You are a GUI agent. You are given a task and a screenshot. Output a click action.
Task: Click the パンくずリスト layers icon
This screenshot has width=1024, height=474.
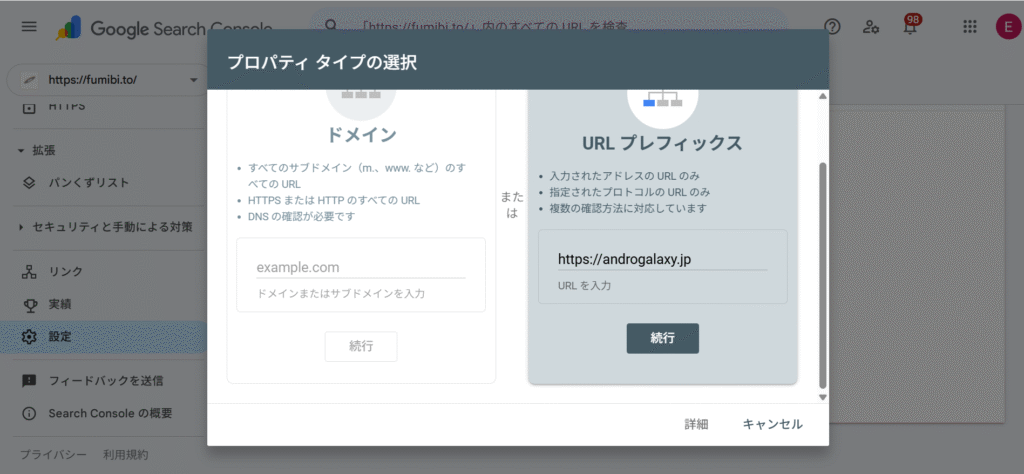[29, 183]
